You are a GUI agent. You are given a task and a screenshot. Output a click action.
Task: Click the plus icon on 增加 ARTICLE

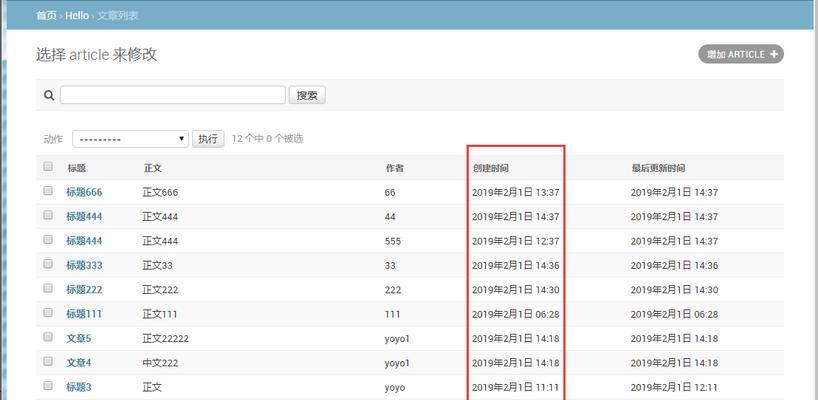(774, 54)
